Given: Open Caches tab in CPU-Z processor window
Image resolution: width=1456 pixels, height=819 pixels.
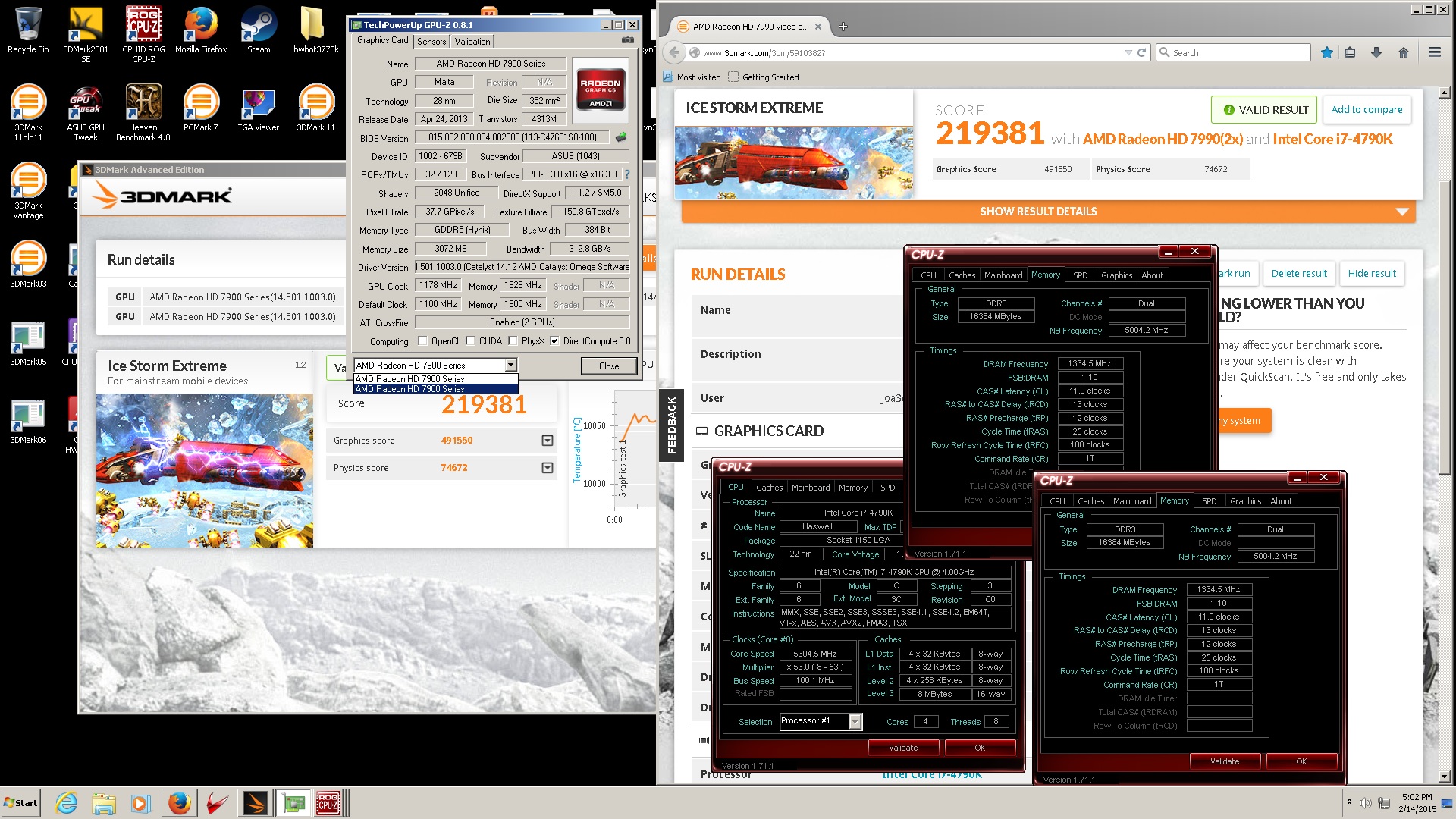Looking at the screenshot, I should pos(769,488).
